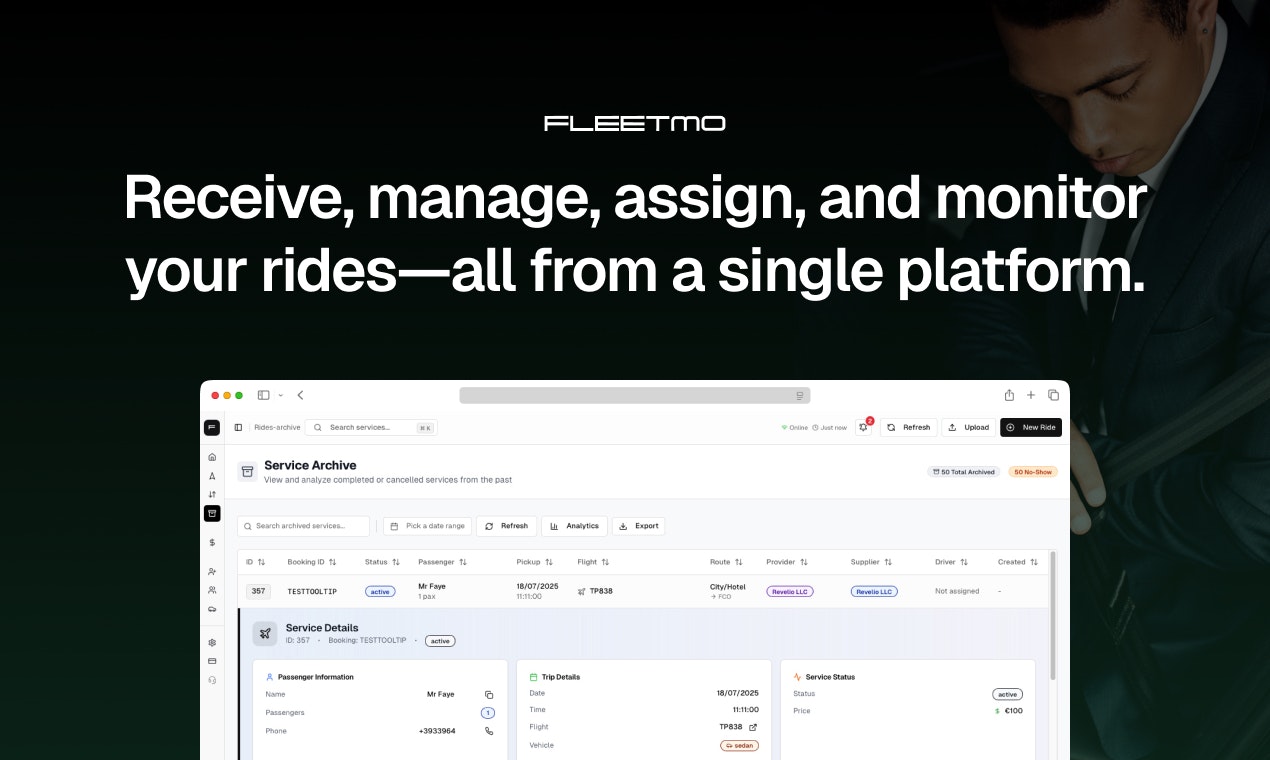Click the reader icon in address bar

[799, 395]
